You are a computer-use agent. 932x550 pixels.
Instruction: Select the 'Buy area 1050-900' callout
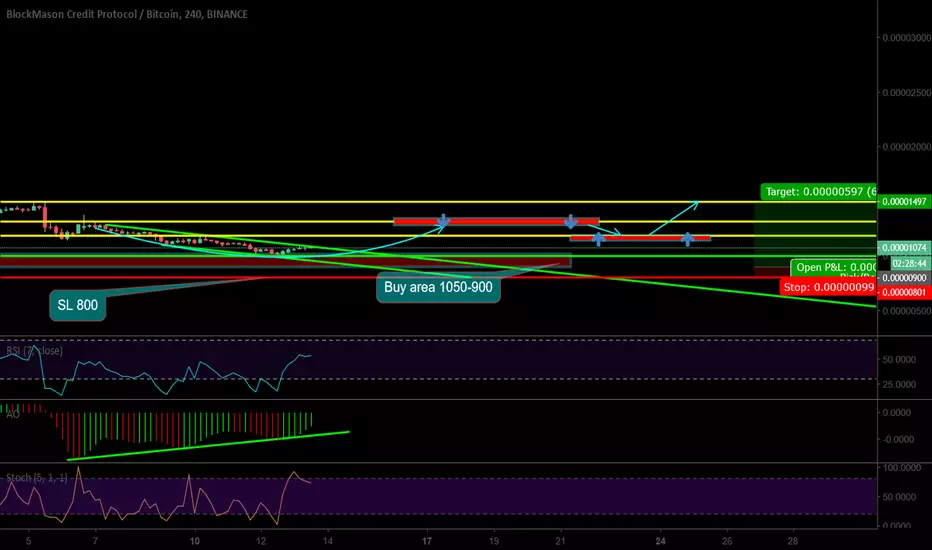coord(438,287)
